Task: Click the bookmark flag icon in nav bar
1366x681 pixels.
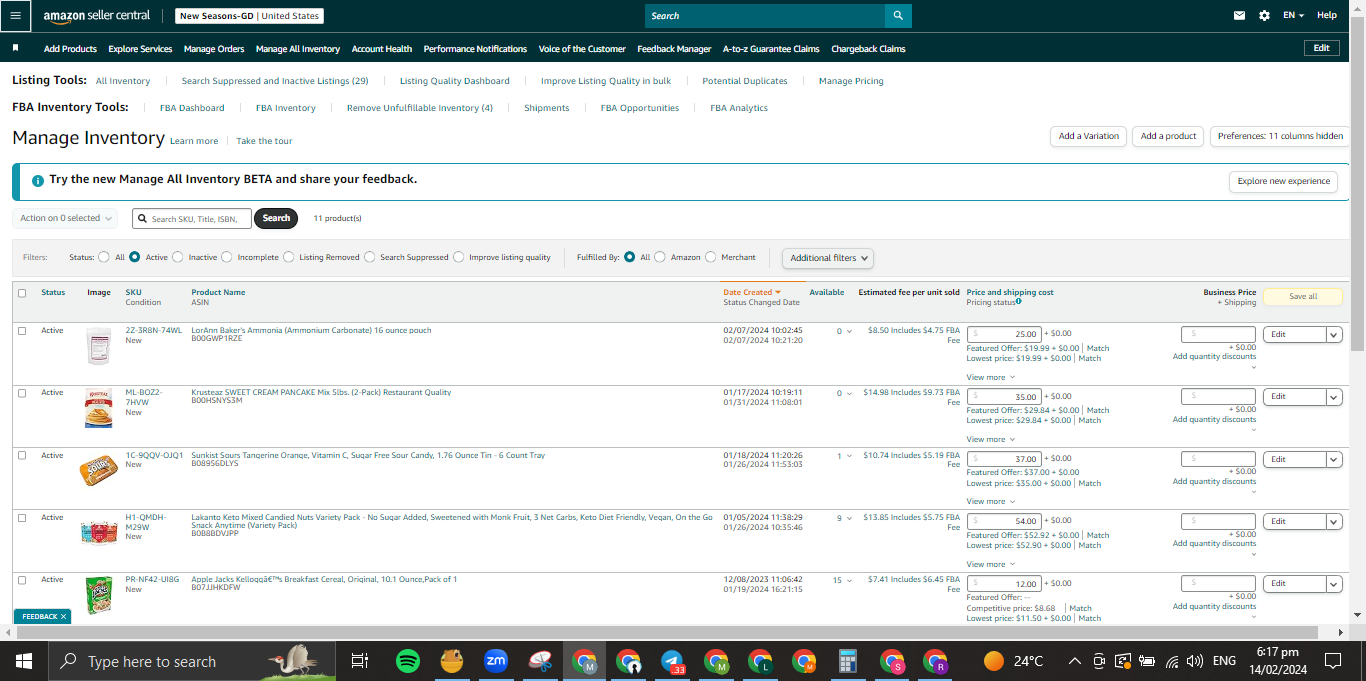Action: click(x=15, y=48)
